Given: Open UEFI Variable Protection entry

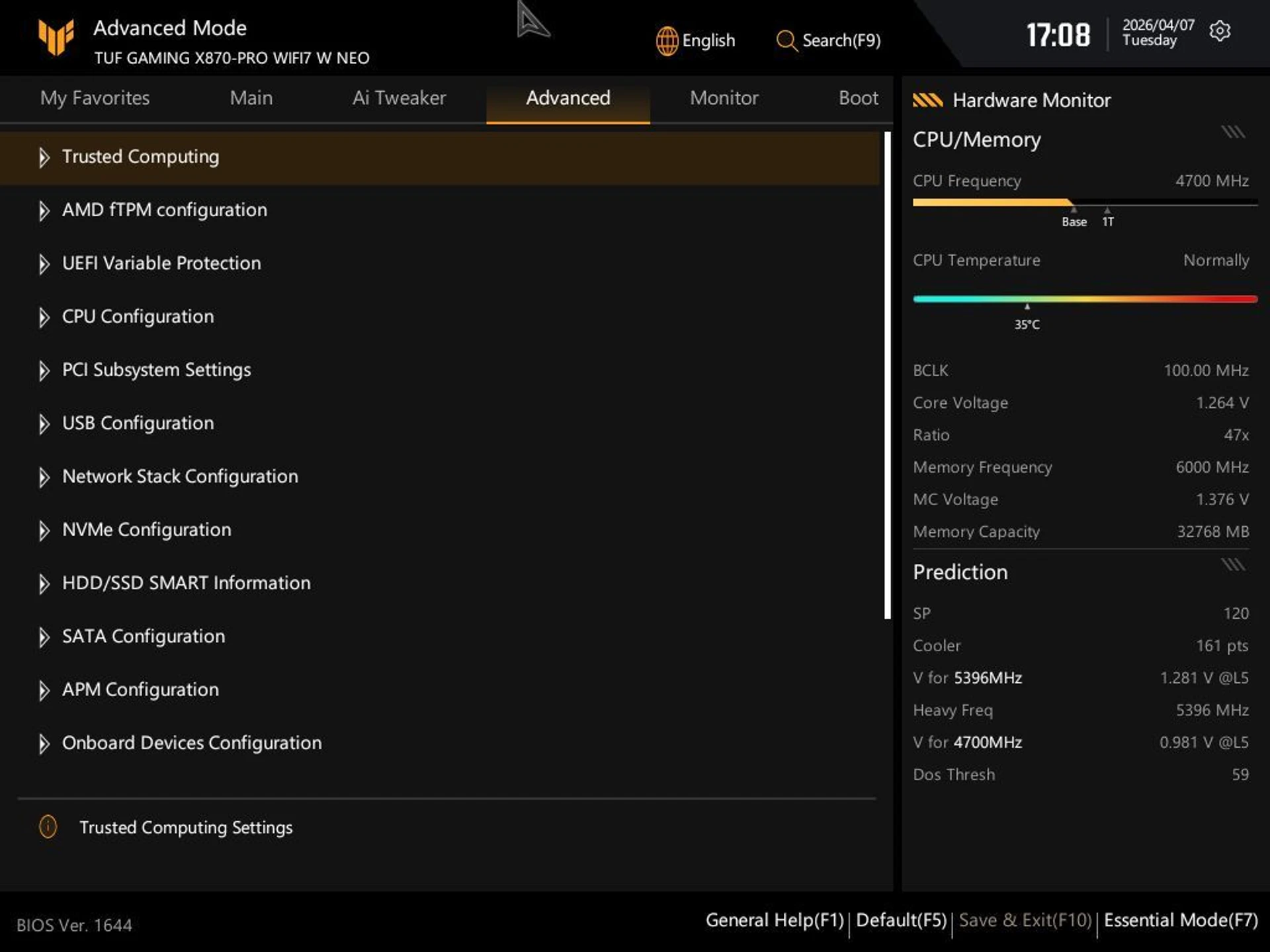Looking at the screenshot, I should [x=161, y=263].
